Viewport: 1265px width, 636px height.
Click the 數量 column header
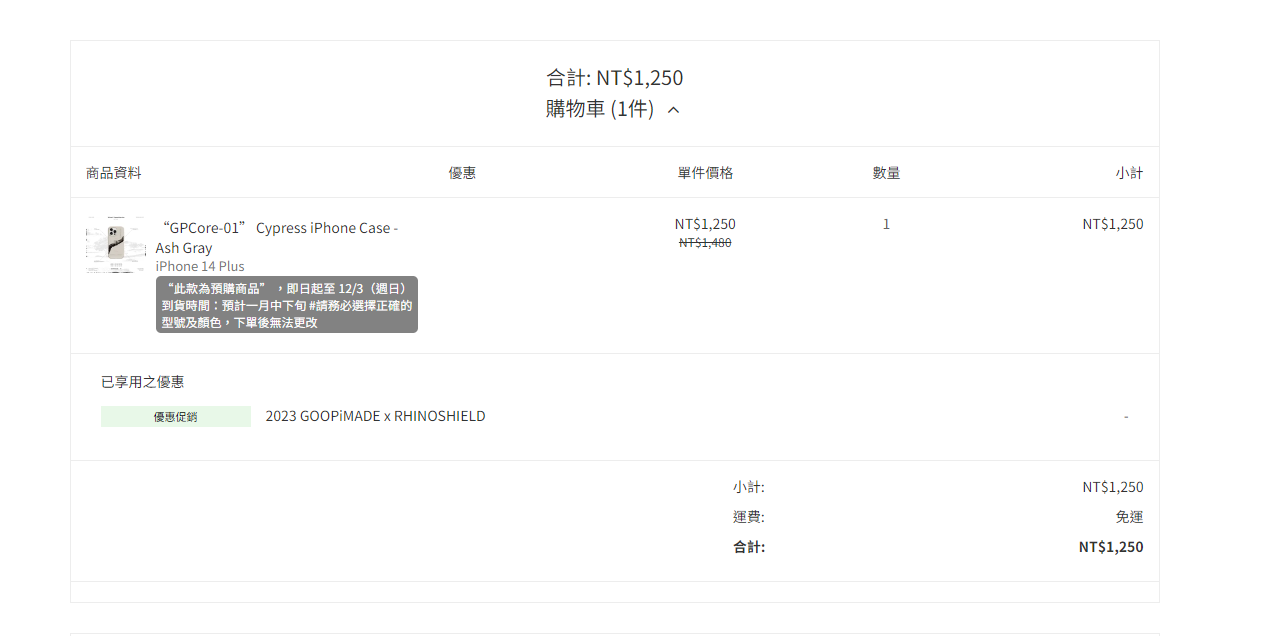[886, 173]
